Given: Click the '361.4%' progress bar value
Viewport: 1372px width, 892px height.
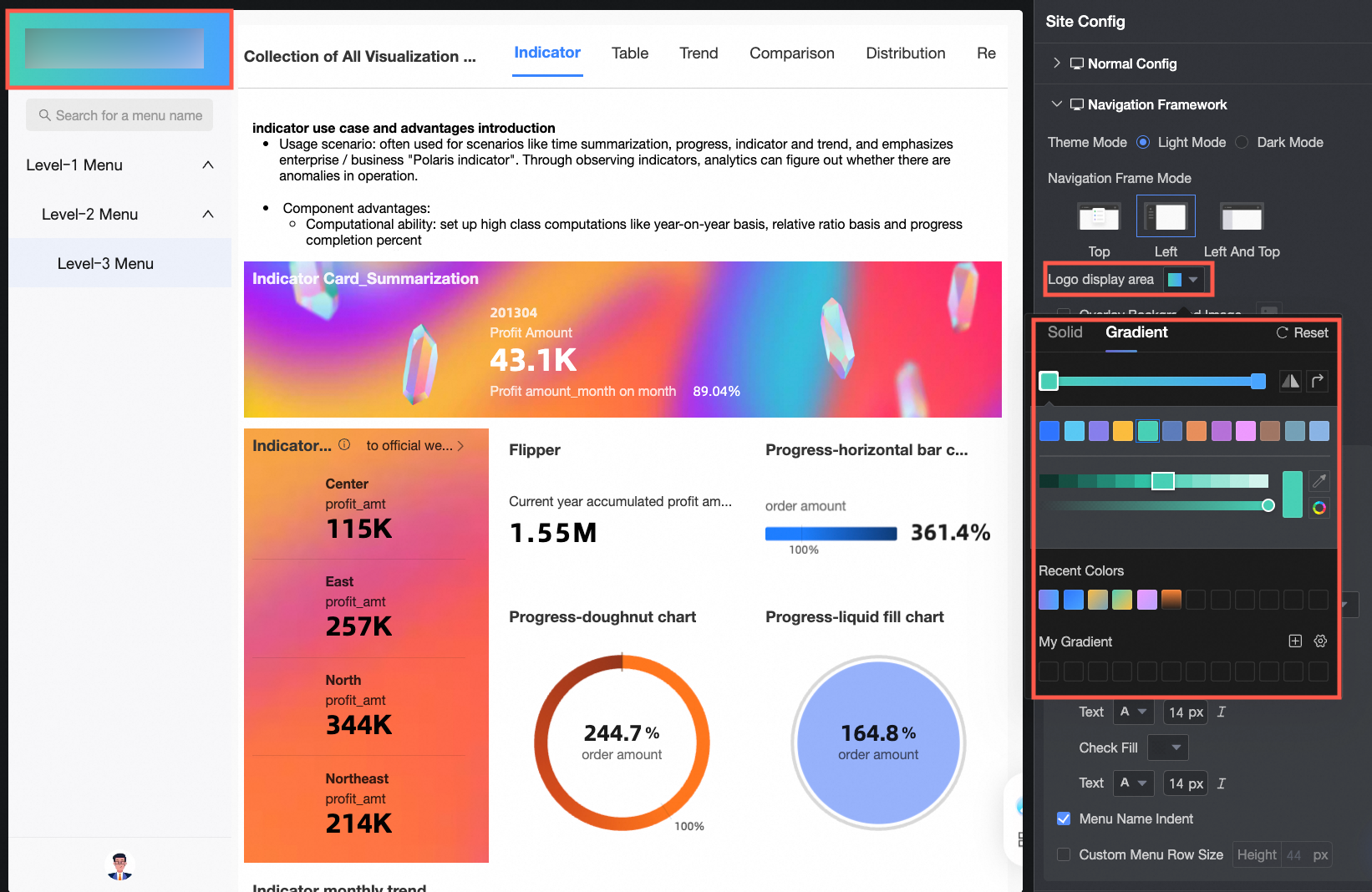Looking at the screenshot, I should pos(950,533).
